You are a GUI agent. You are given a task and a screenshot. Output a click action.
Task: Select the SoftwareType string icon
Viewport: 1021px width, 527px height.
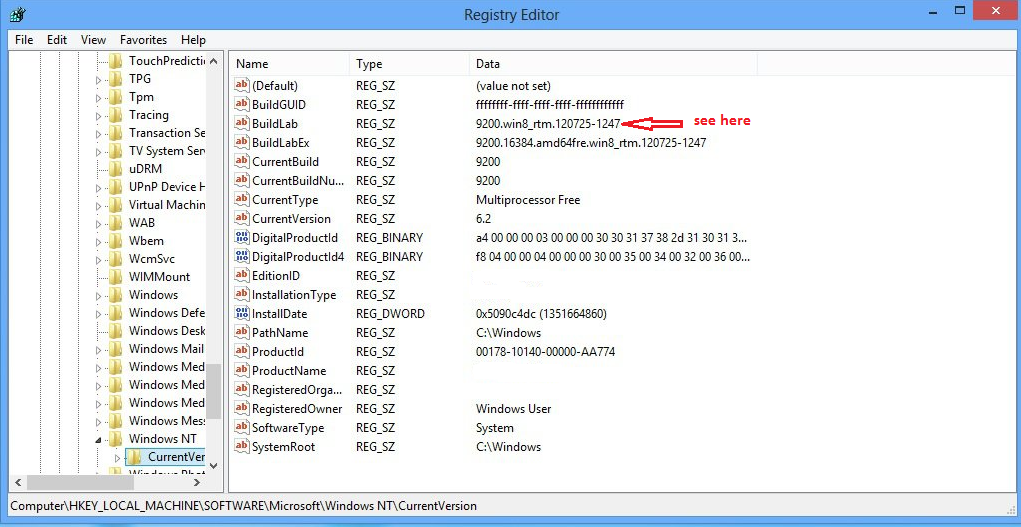pos(242,428)
